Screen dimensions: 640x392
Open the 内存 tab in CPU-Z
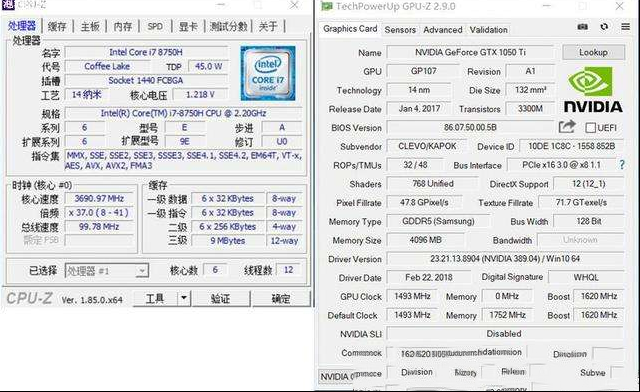click(x=123, y=27)
